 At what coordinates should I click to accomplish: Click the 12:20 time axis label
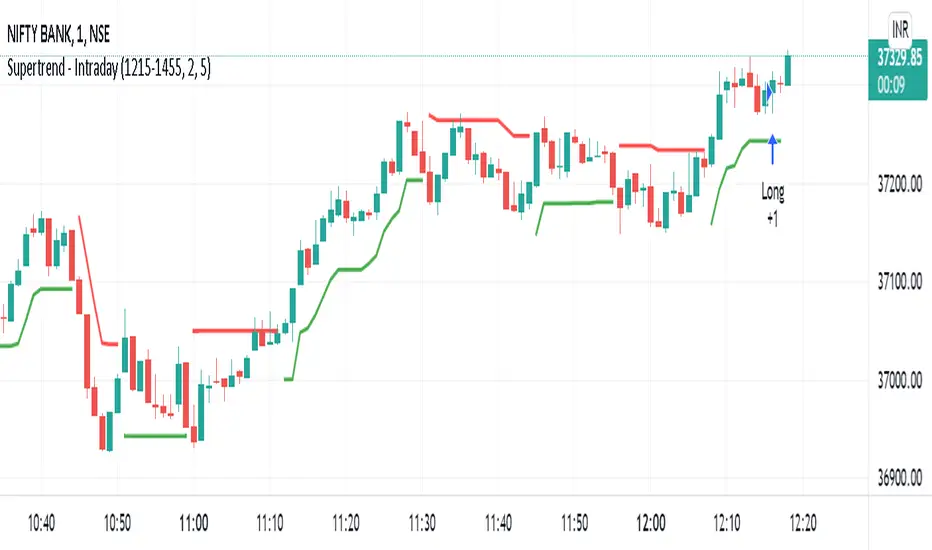coord(804,523)
